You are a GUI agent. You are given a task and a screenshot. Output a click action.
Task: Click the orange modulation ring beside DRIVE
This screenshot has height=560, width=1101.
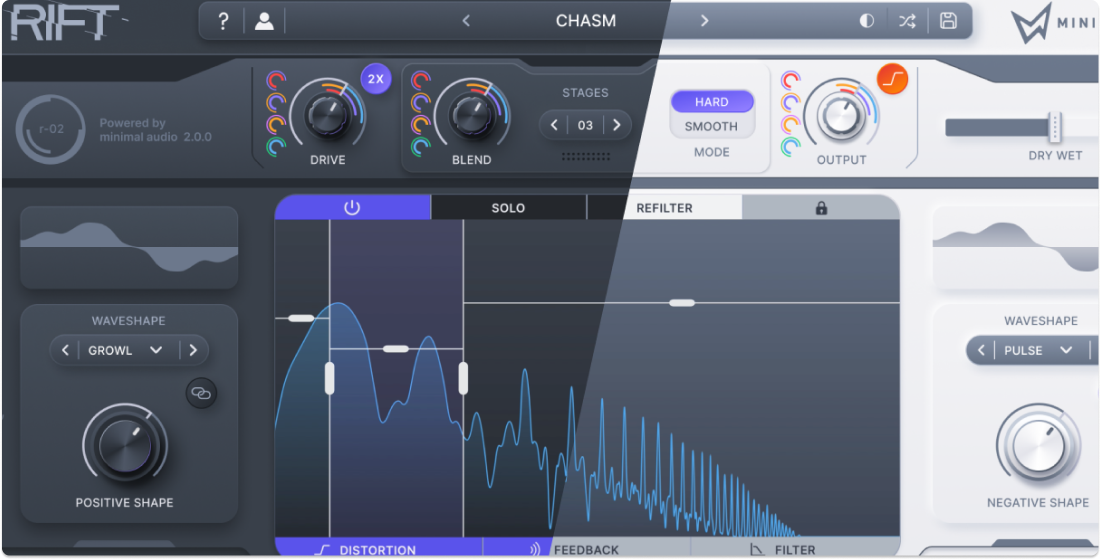click(x=276, y=125)
